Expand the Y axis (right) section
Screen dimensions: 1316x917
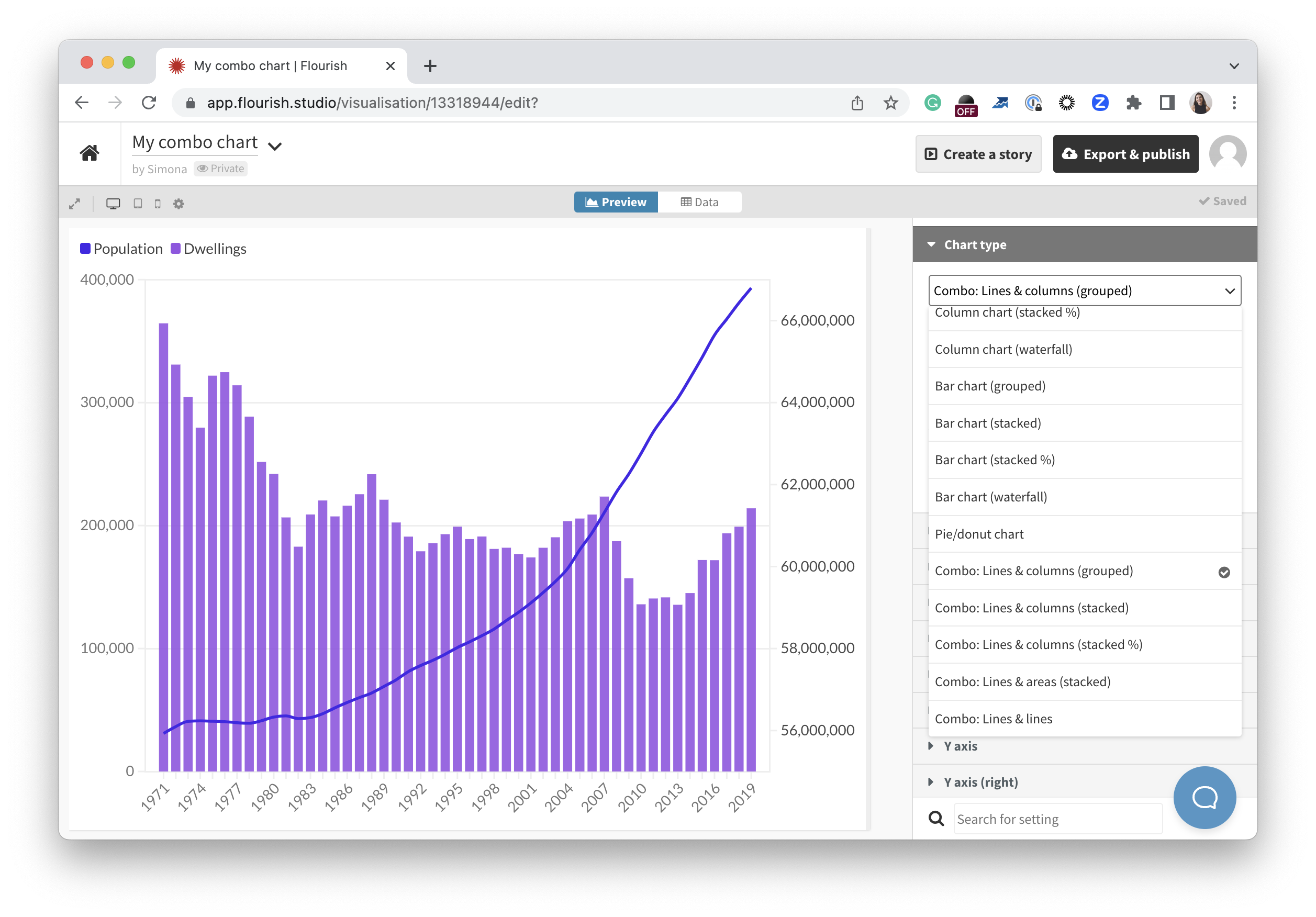click(980, 782)
